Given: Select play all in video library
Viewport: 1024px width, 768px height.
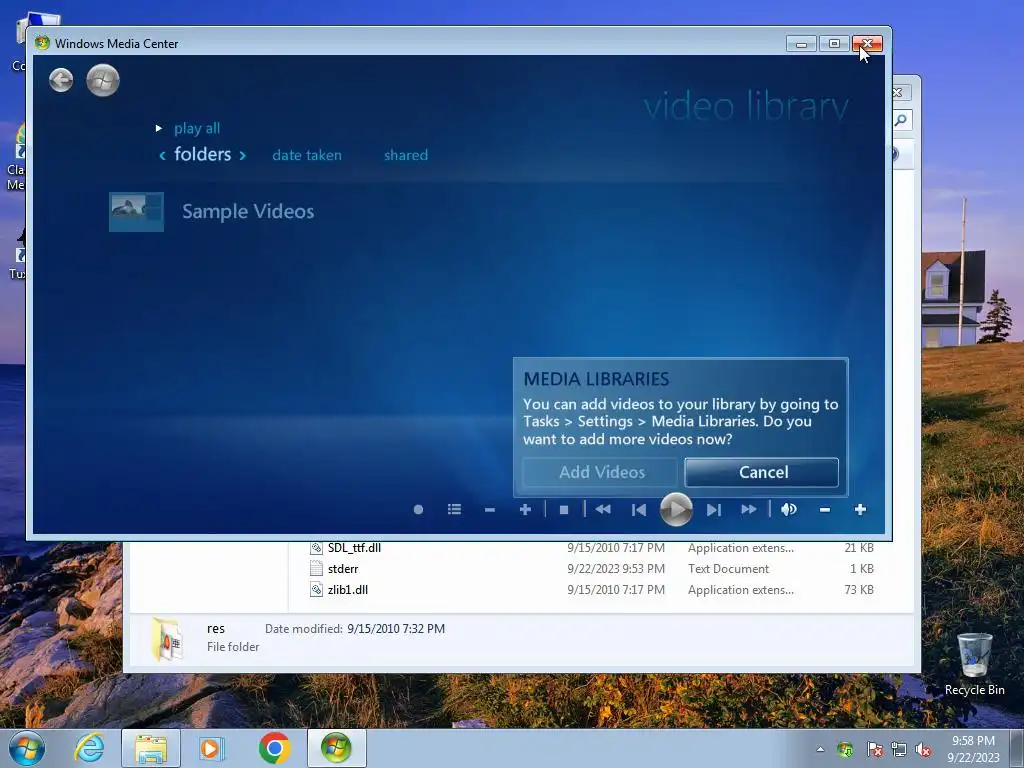Looking at the screenshot, I should click(x=197, y=129).
